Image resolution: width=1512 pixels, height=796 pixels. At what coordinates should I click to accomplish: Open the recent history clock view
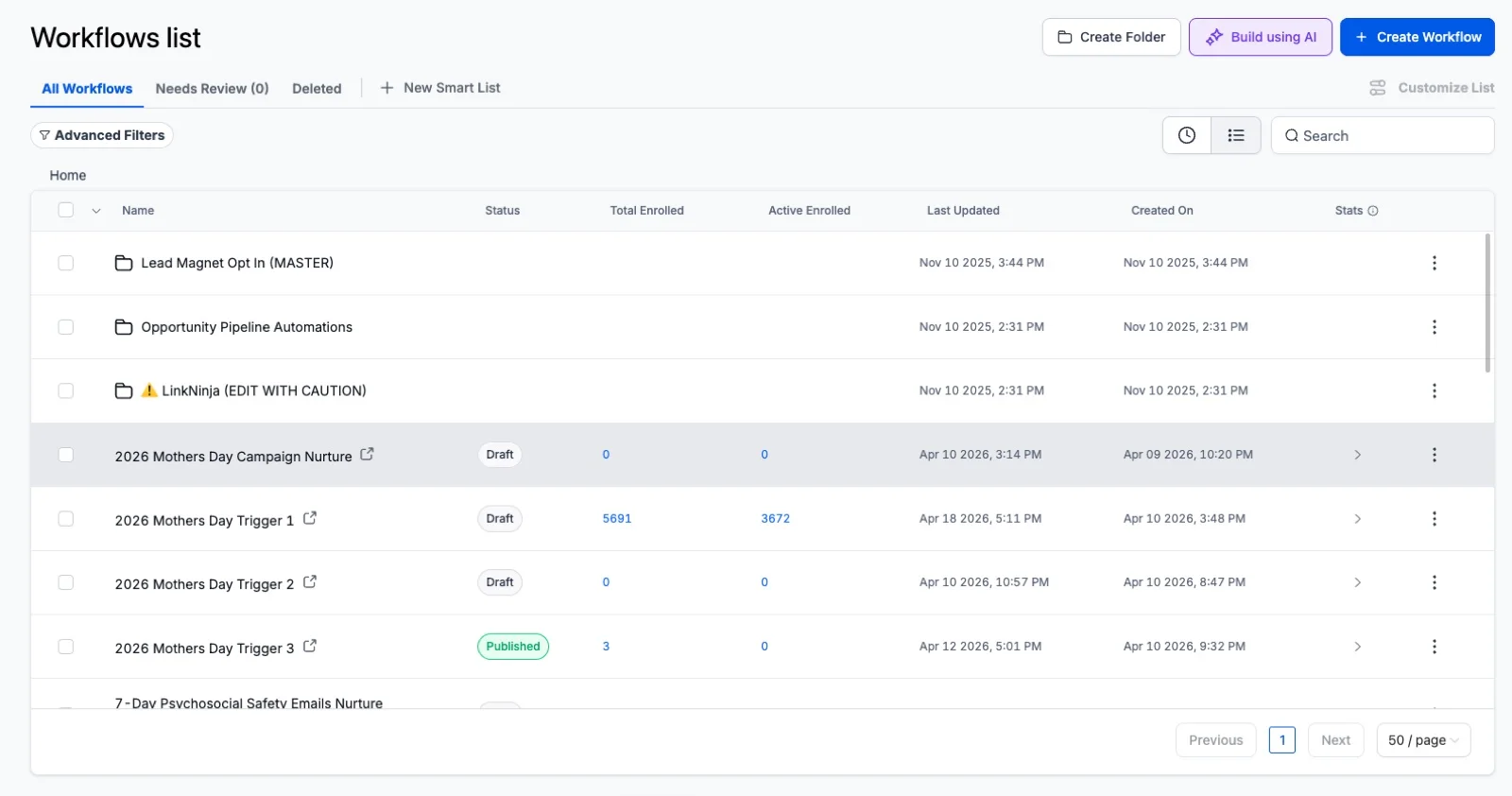pos(1187,135)
